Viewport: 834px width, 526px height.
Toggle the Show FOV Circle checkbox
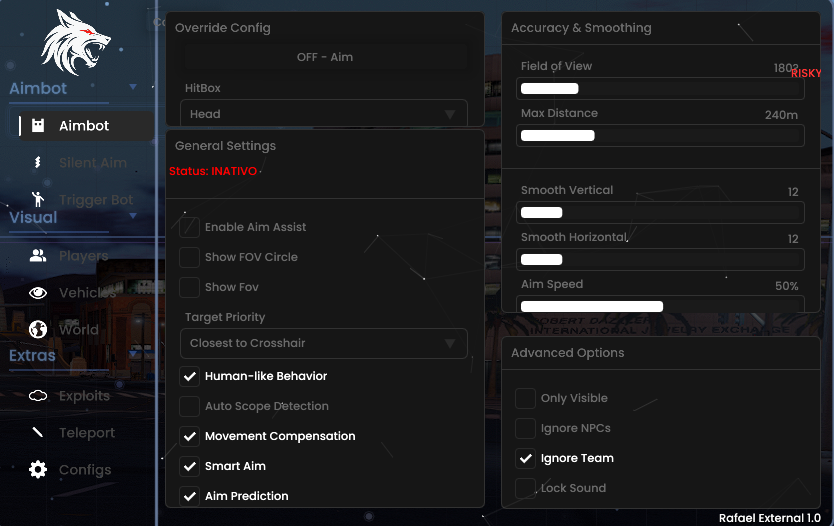pos(189,257)
